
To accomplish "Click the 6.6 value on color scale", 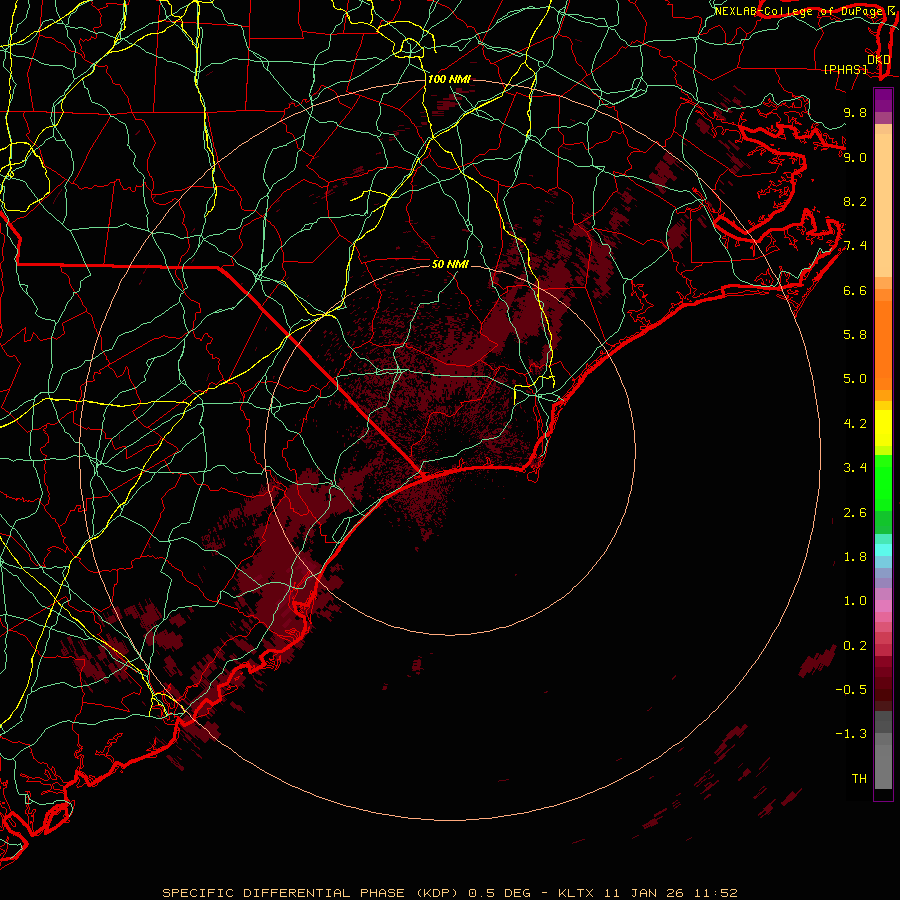I will [x=855, y=290].
